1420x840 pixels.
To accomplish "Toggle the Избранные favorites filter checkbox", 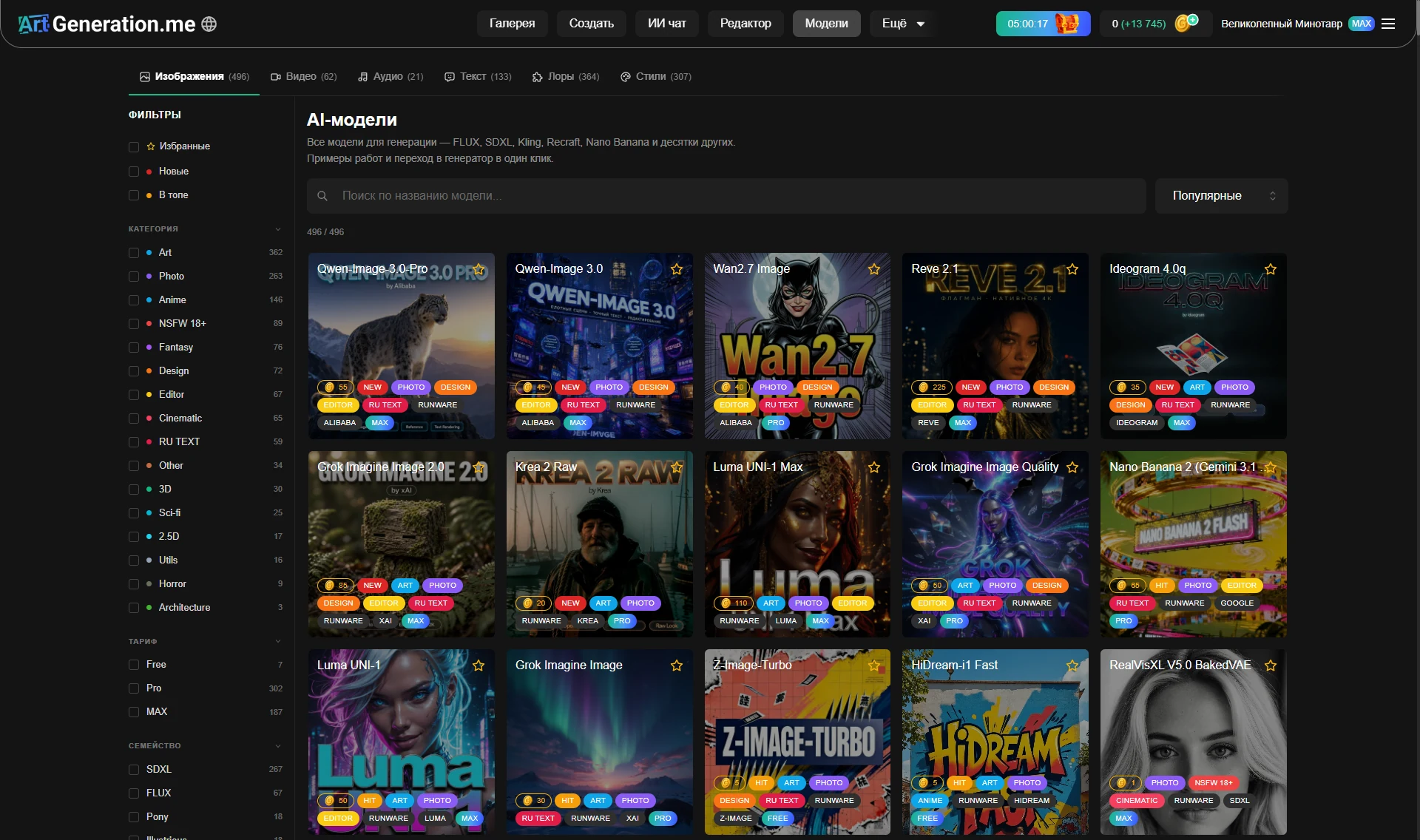I will click(x=134, y=146).
